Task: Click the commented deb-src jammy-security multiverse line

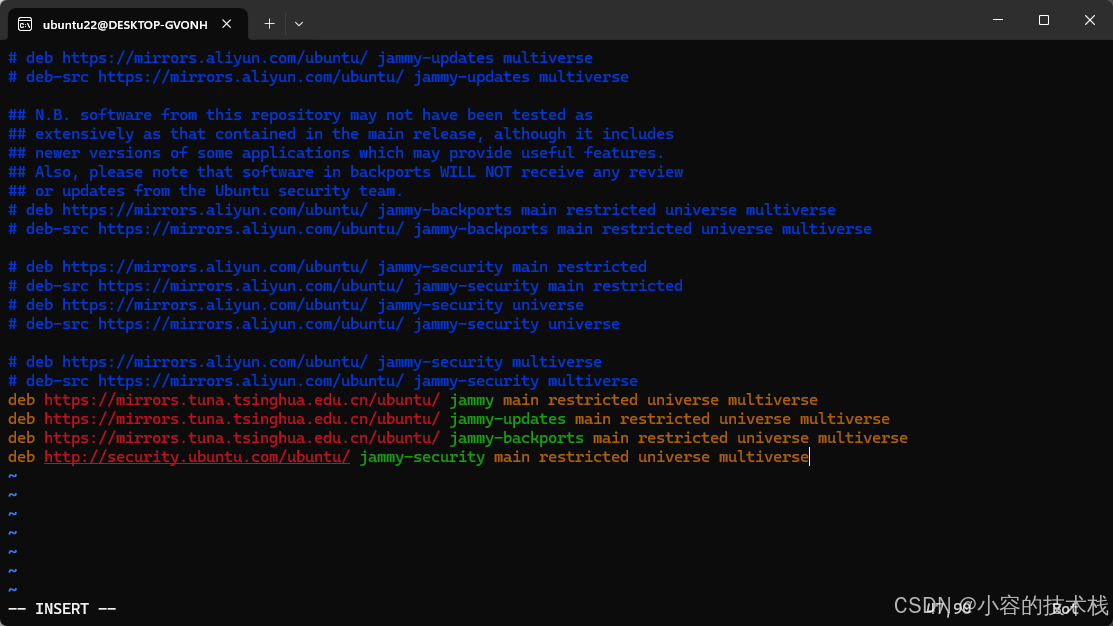Action: [x=323, y=381]
